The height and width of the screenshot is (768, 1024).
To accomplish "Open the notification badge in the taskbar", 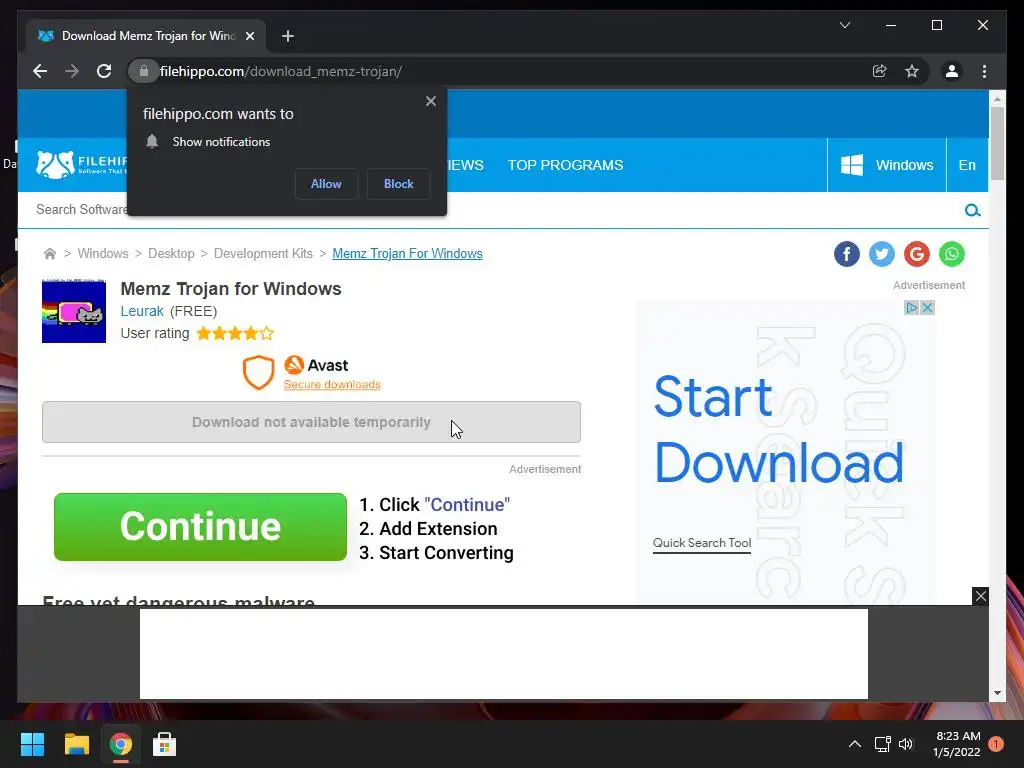I will tap(996, 744).
